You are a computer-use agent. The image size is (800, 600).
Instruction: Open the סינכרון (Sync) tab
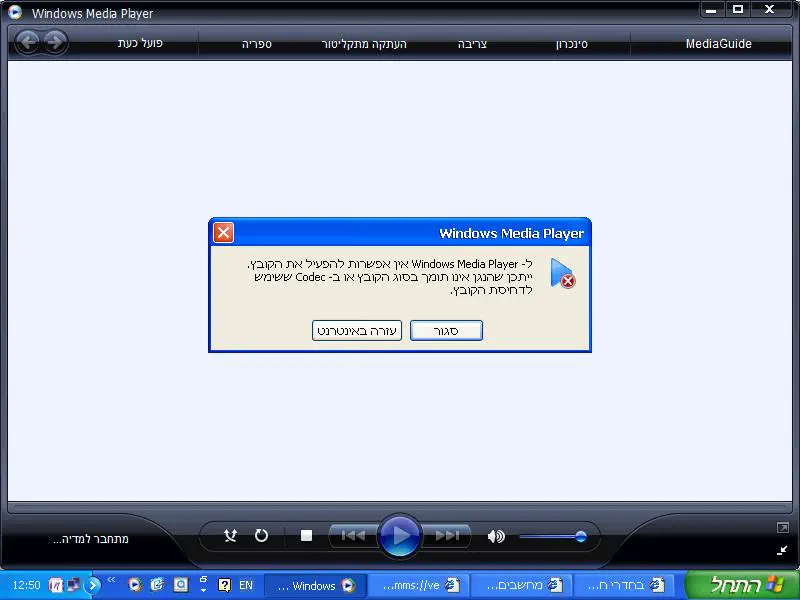pyautogui.click(x=571, y=45)
